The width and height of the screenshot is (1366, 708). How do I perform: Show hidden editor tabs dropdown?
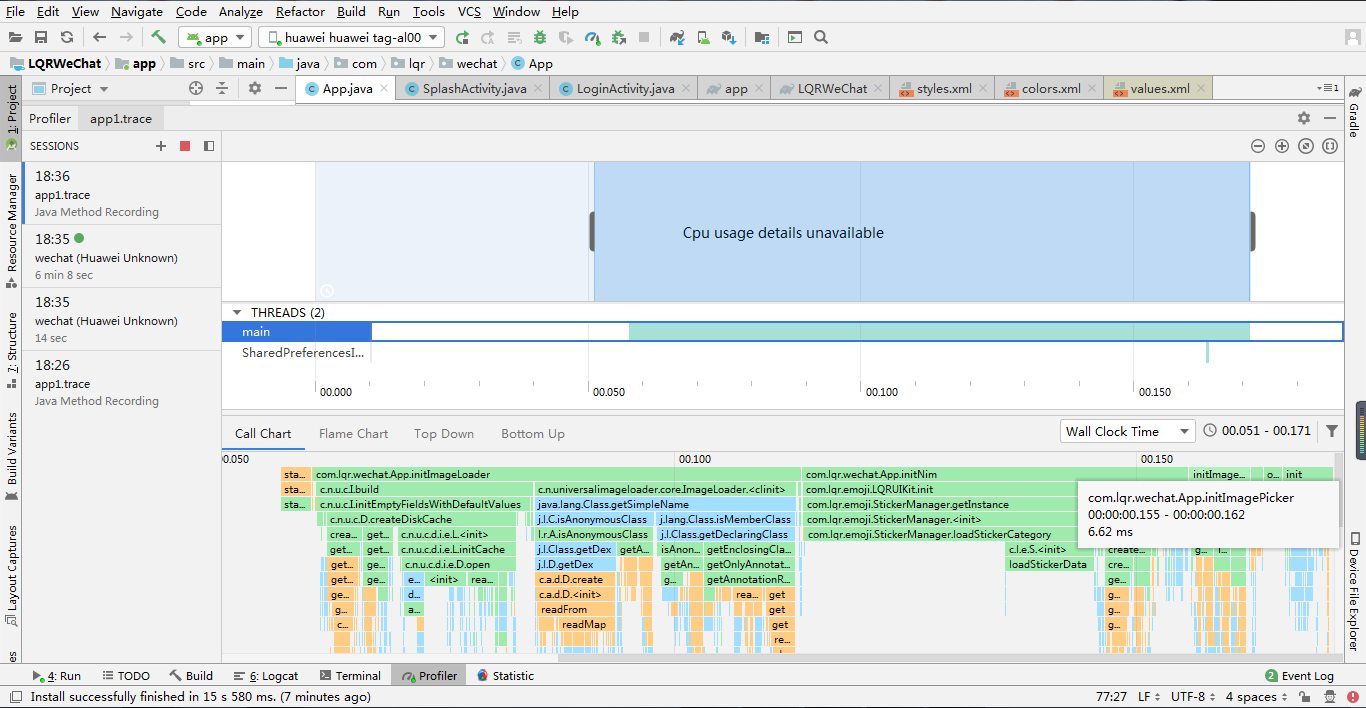pos(1329,88)
